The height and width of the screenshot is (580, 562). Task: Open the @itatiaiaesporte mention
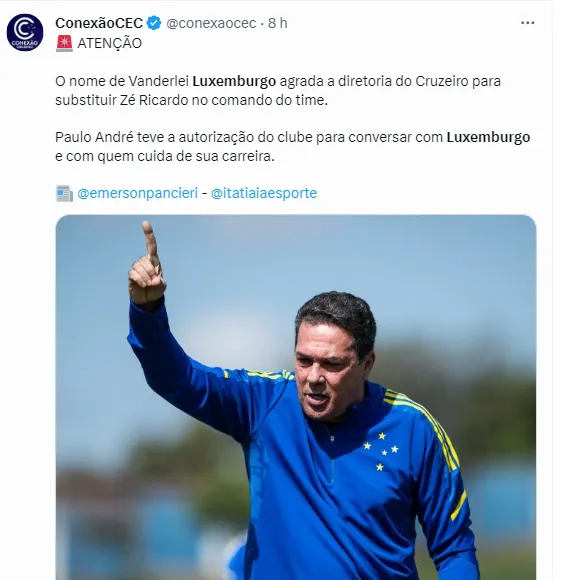[264, 193]
